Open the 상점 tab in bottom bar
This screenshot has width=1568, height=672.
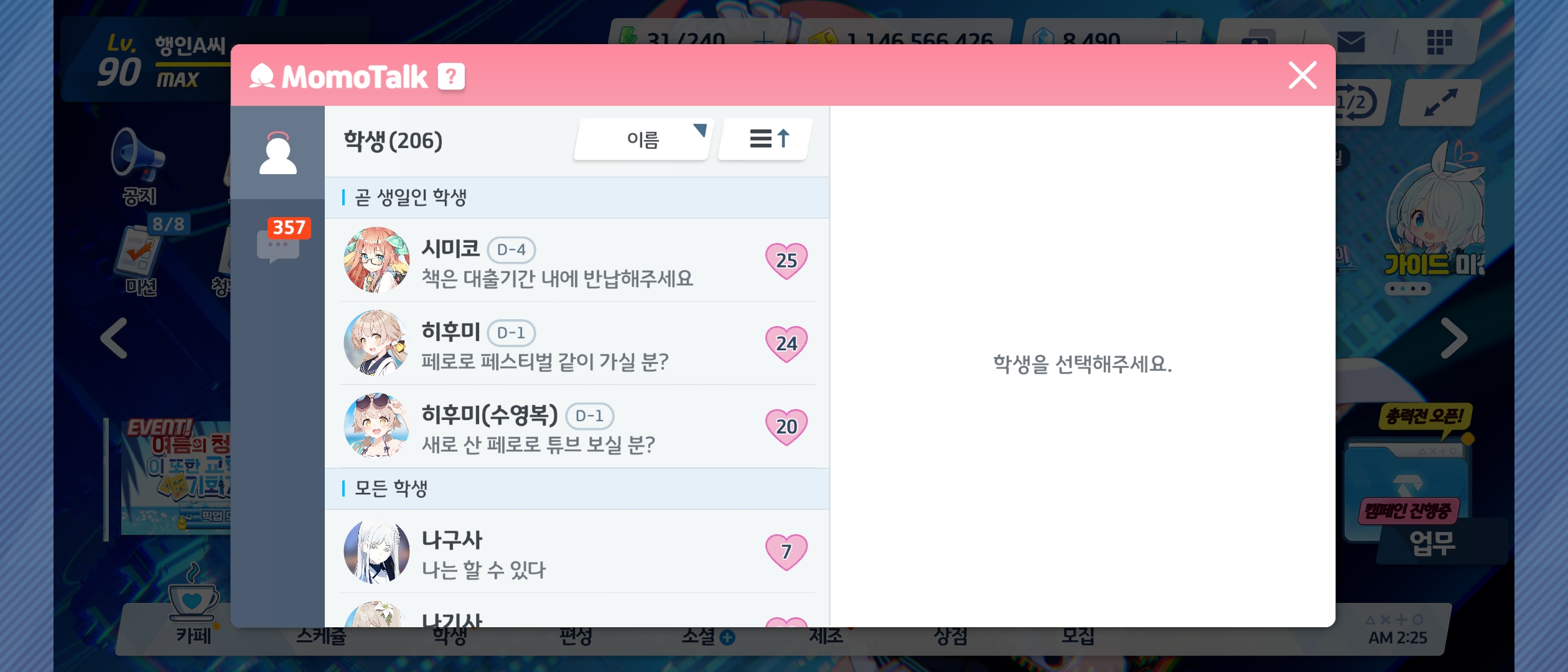tap(950, 636)
